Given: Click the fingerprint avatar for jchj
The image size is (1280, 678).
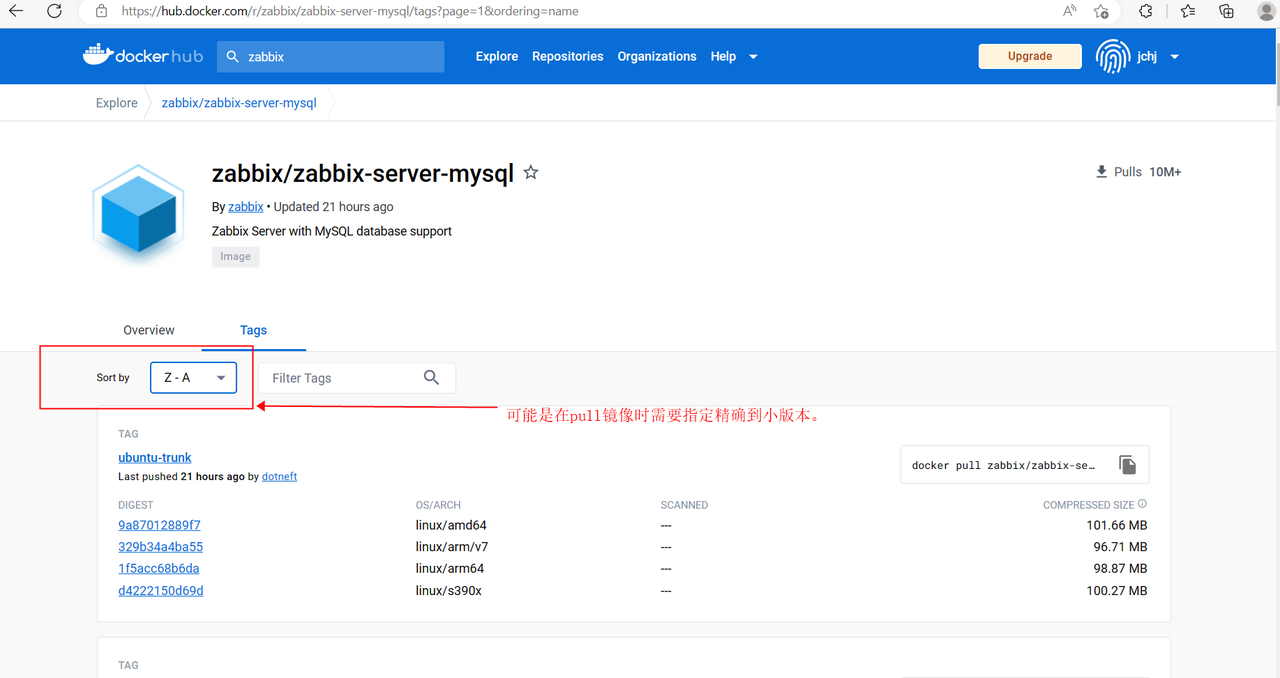Looking at the screenshot, I should tap(1113, 57).
